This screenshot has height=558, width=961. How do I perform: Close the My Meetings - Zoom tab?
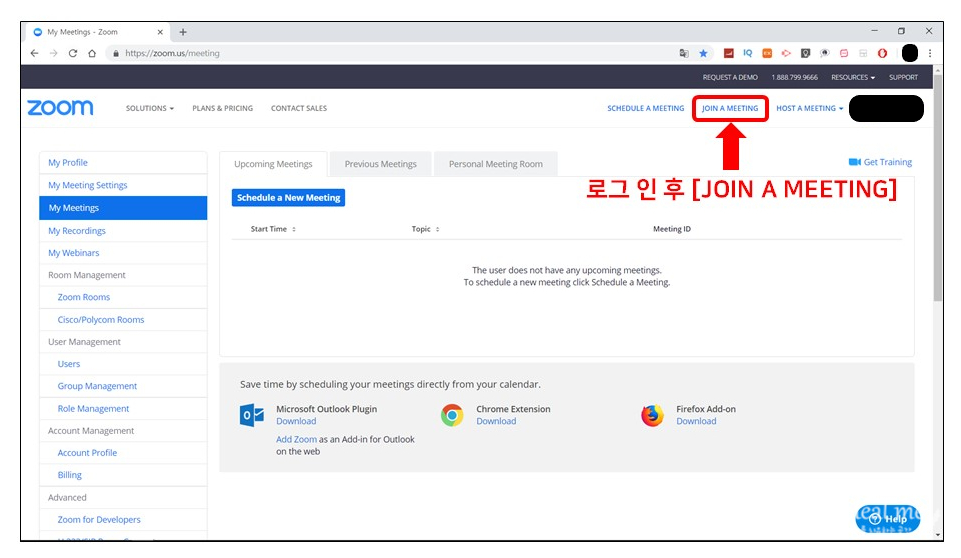160,32
